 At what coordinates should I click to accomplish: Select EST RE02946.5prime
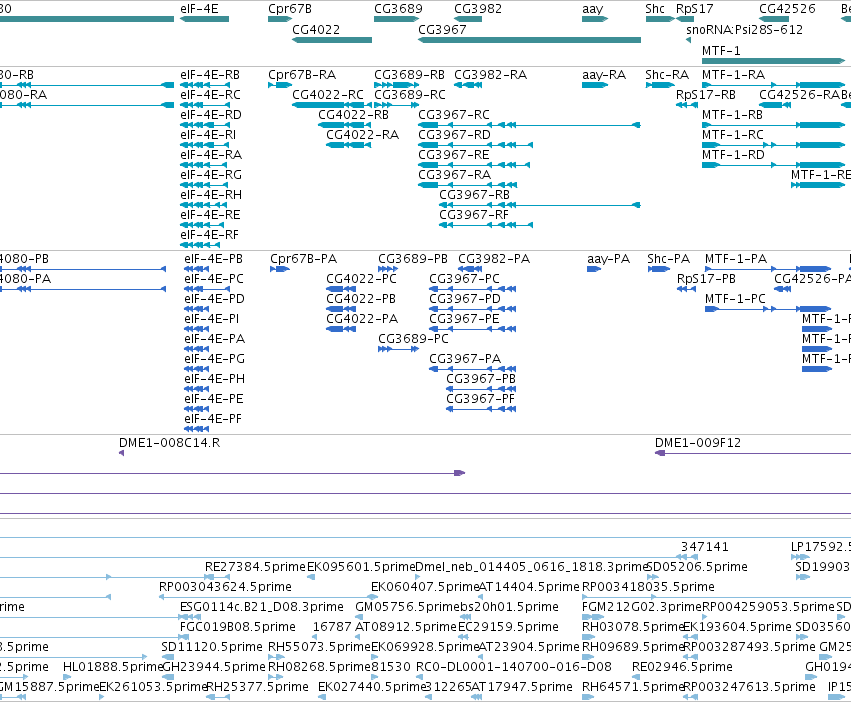pyautogui.click(x=682, y=667)
